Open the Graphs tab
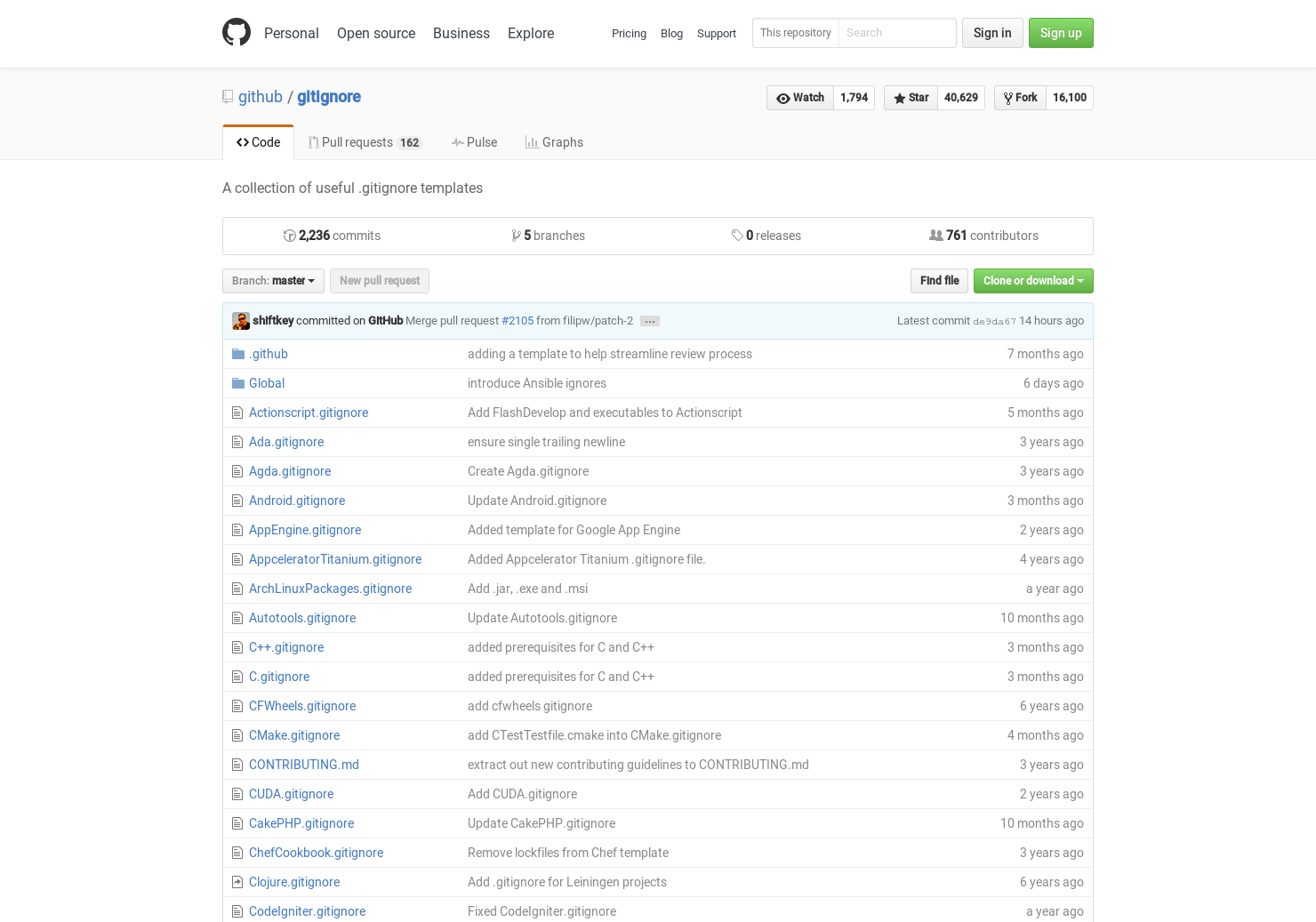The image size is (1316, 922). point(554,142)
